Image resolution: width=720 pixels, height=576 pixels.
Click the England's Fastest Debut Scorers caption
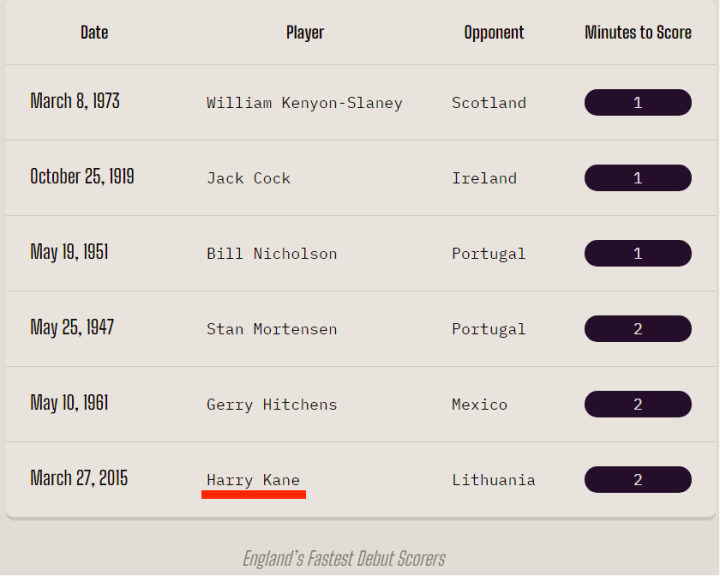[x=344, y=558]
